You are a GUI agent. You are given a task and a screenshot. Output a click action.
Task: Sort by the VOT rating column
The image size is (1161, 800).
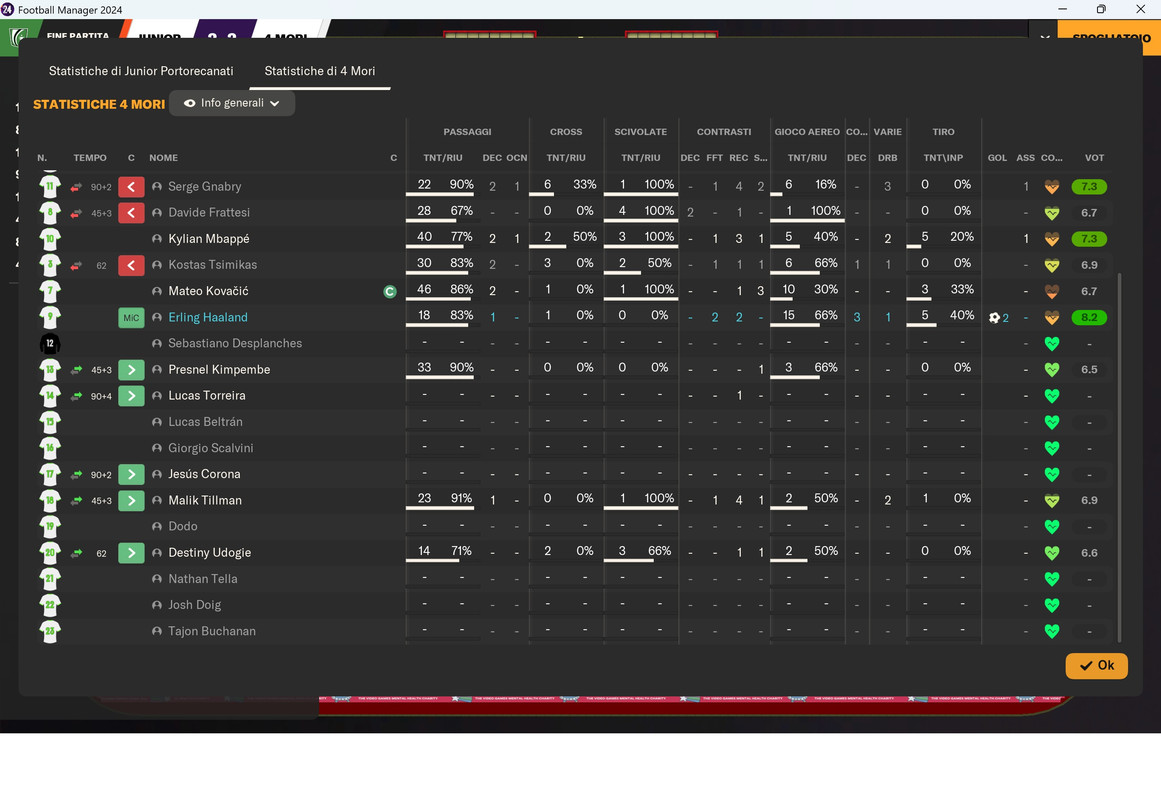1094,158
